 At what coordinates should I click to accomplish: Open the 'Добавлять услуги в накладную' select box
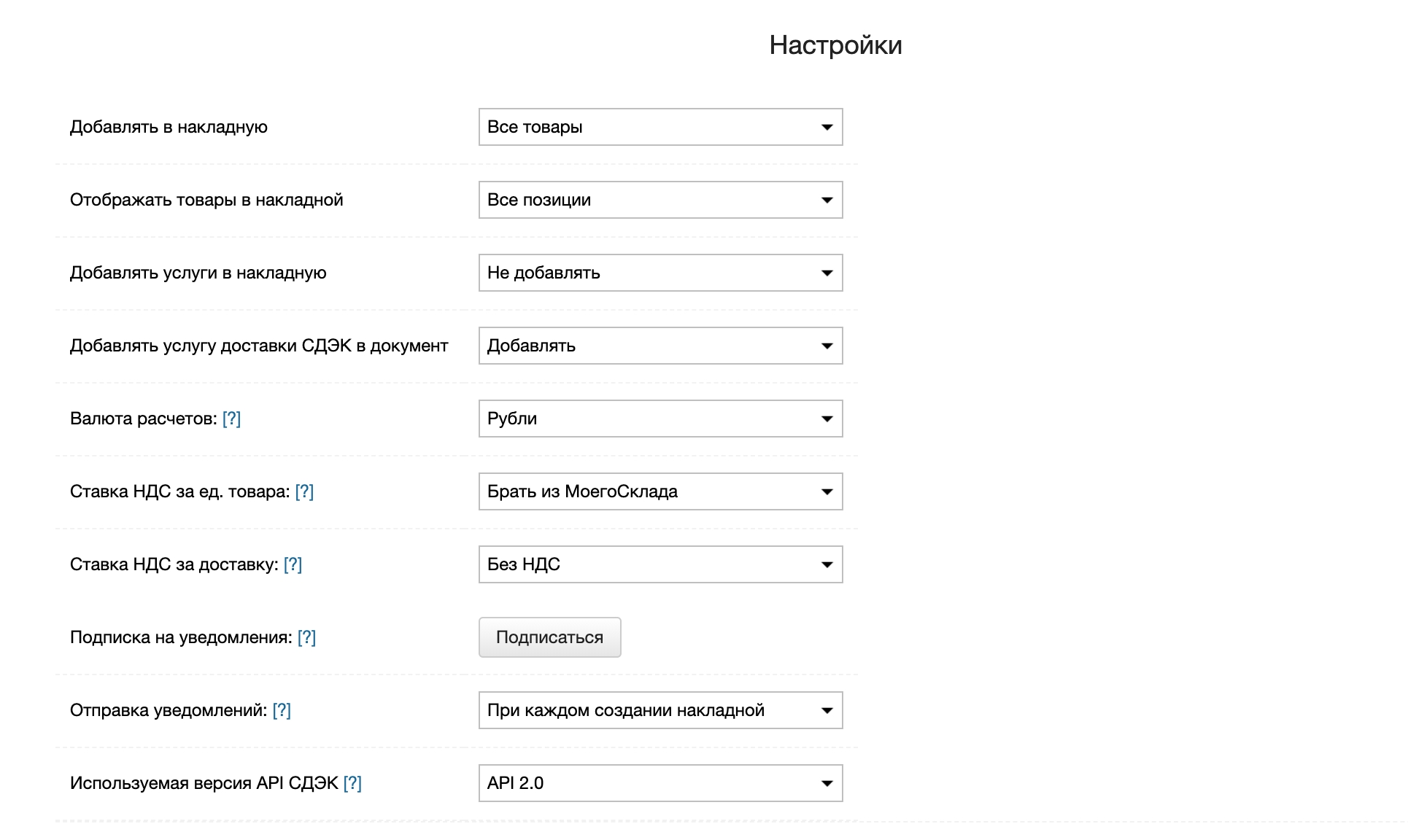point(659,273)
